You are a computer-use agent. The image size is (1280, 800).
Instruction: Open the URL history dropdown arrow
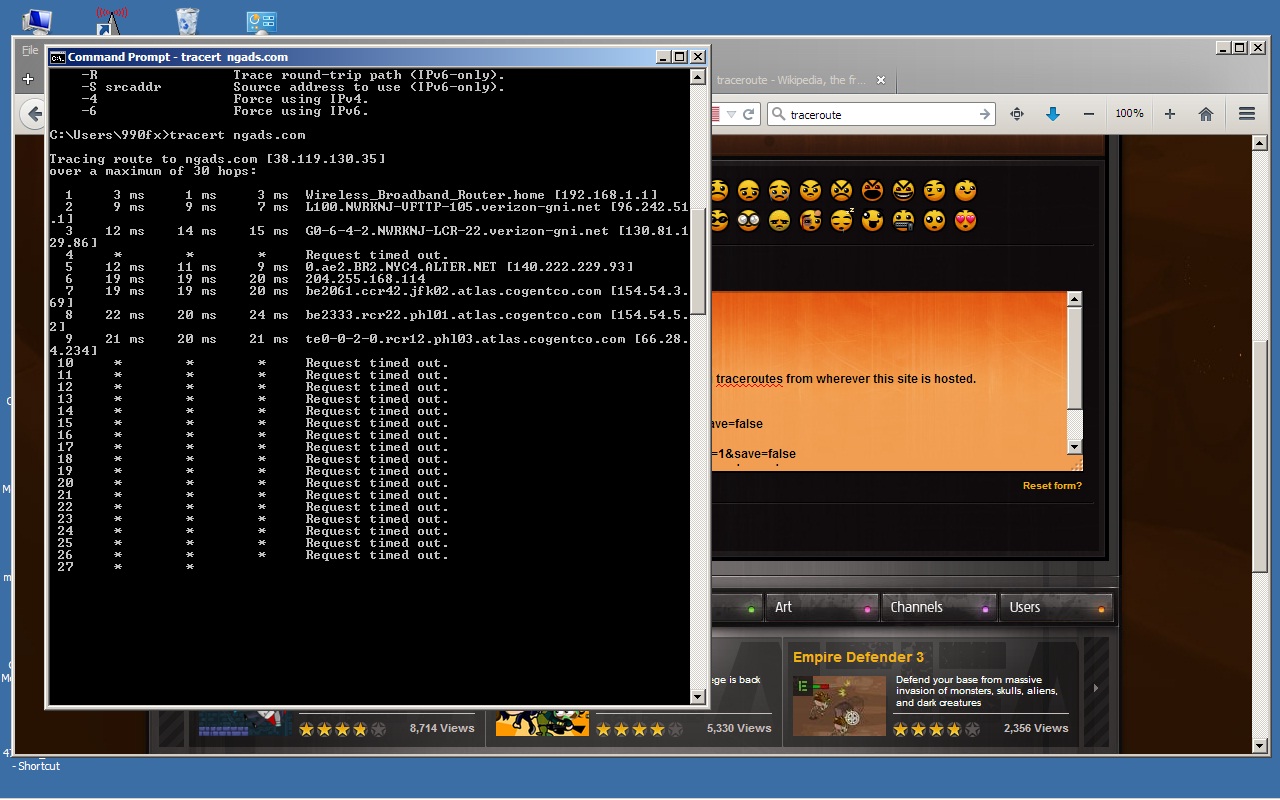coord(729,114)
